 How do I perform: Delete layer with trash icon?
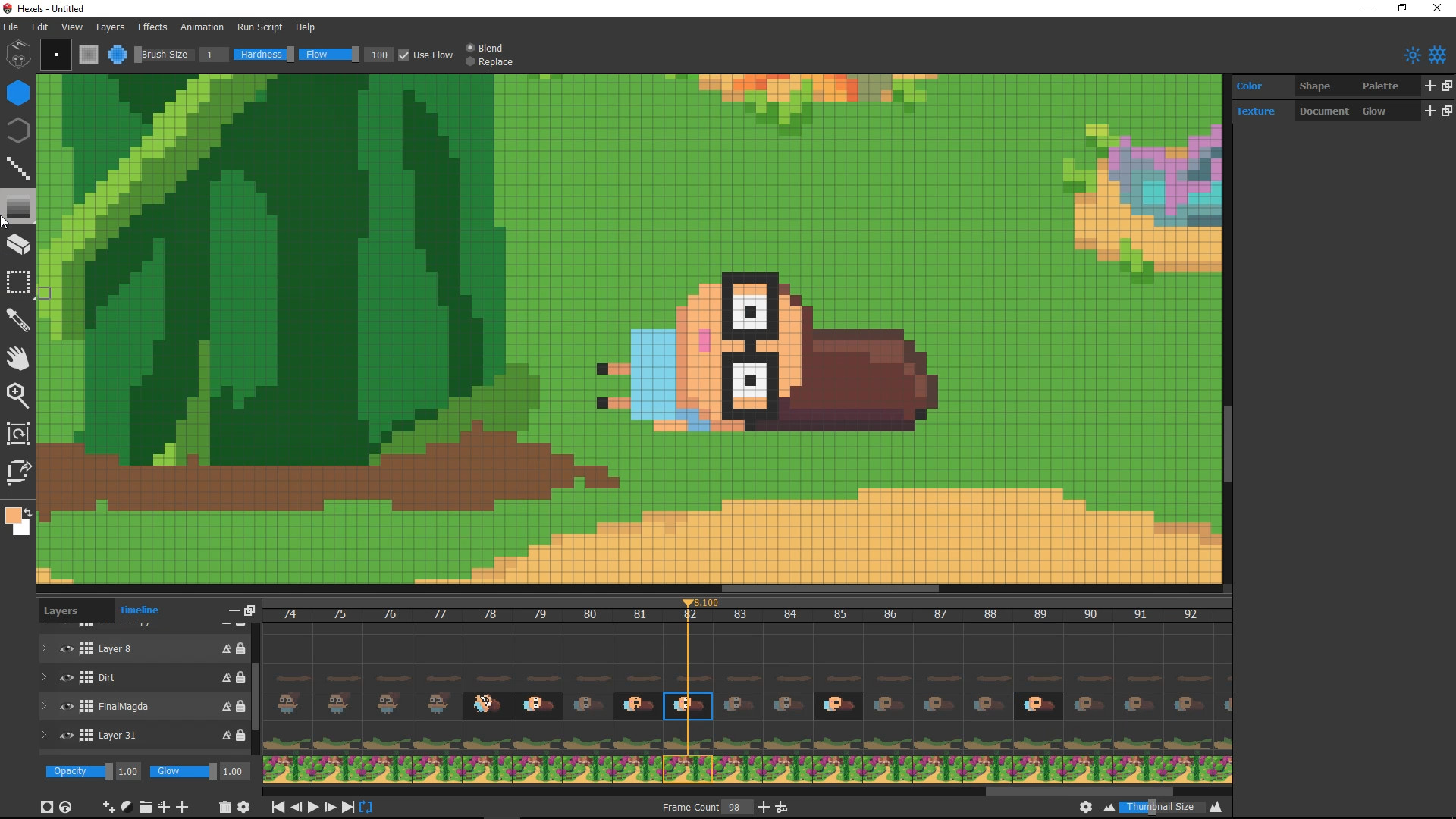(224, 807)
